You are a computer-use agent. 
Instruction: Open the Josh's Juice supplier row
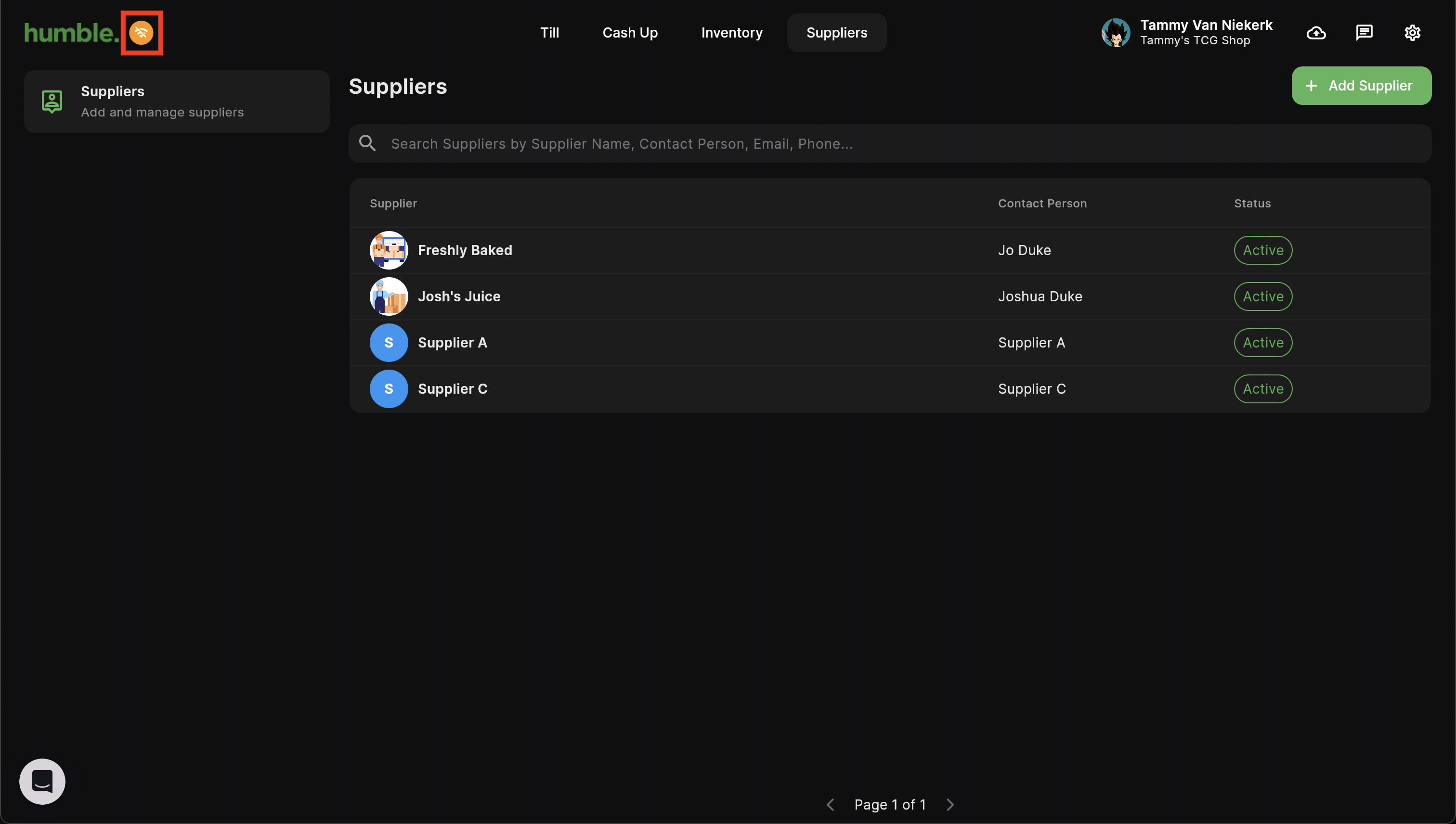coord(890,296)
